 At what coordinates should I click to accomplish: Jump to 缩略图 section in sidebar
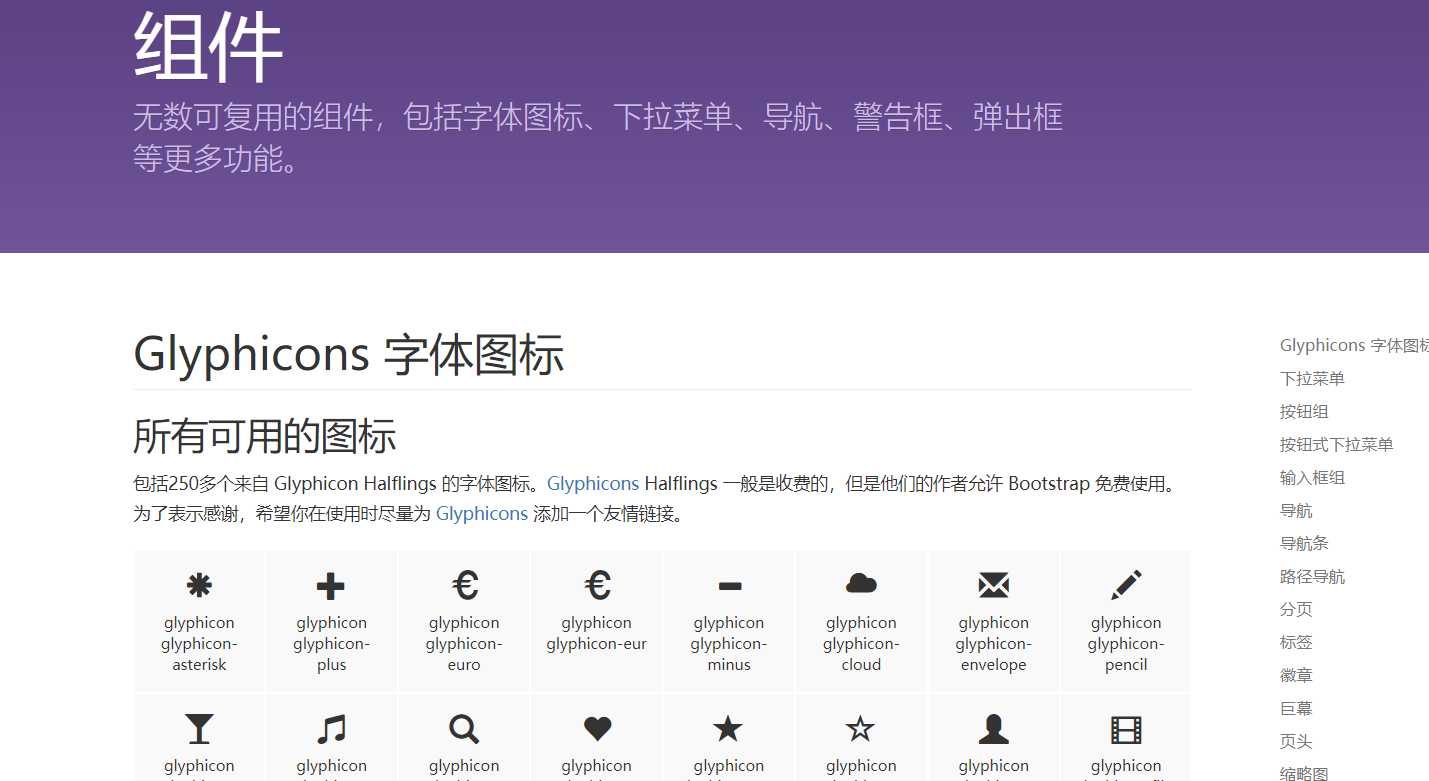coord(1304,773)
